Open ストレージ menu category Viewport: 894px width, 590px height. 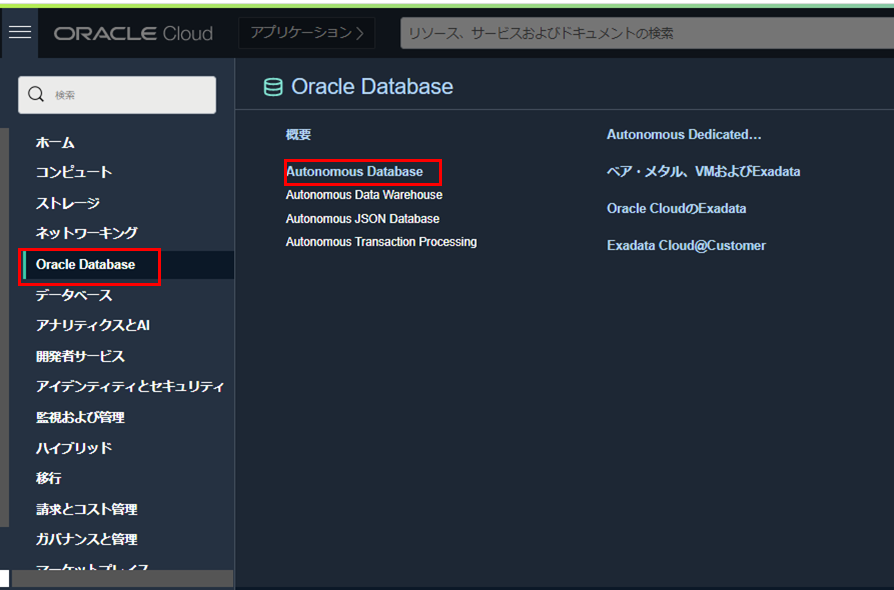(x=68, y=203)
